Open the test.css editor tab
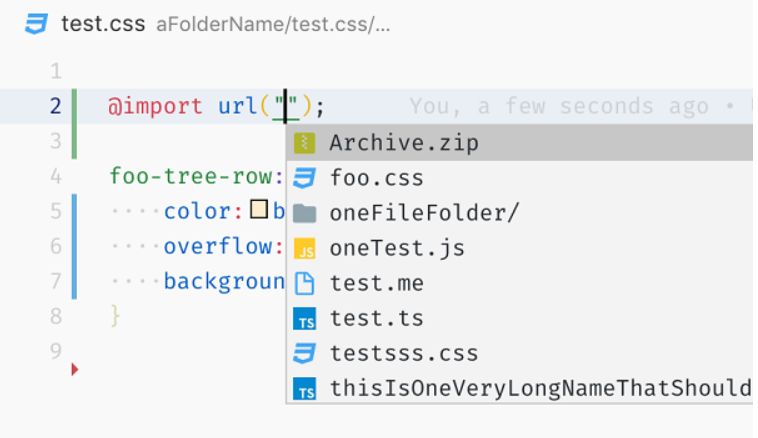The image size is (758, 438). [103, 23]
